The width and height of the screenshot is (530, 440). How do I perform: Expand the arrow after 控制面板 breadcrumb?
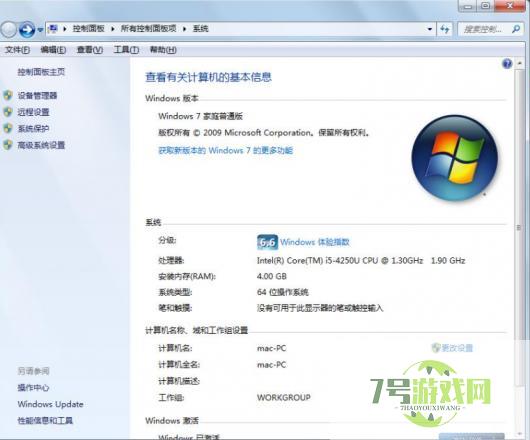113,29
